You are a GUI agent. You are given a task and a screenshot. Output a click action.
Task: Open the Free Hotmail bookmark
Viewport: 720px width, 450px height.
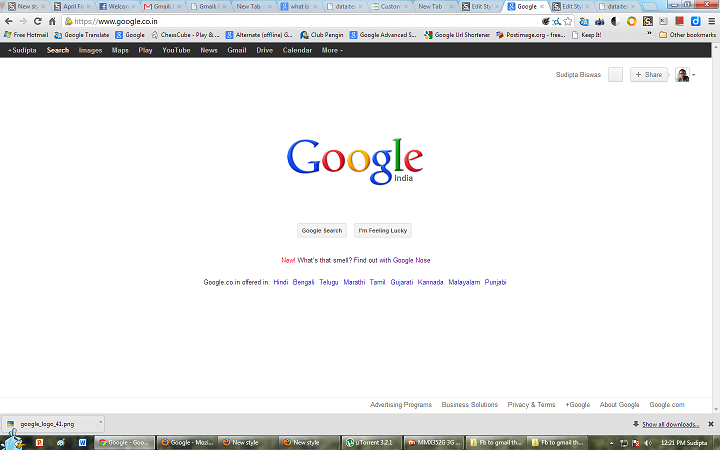point(26,34)
